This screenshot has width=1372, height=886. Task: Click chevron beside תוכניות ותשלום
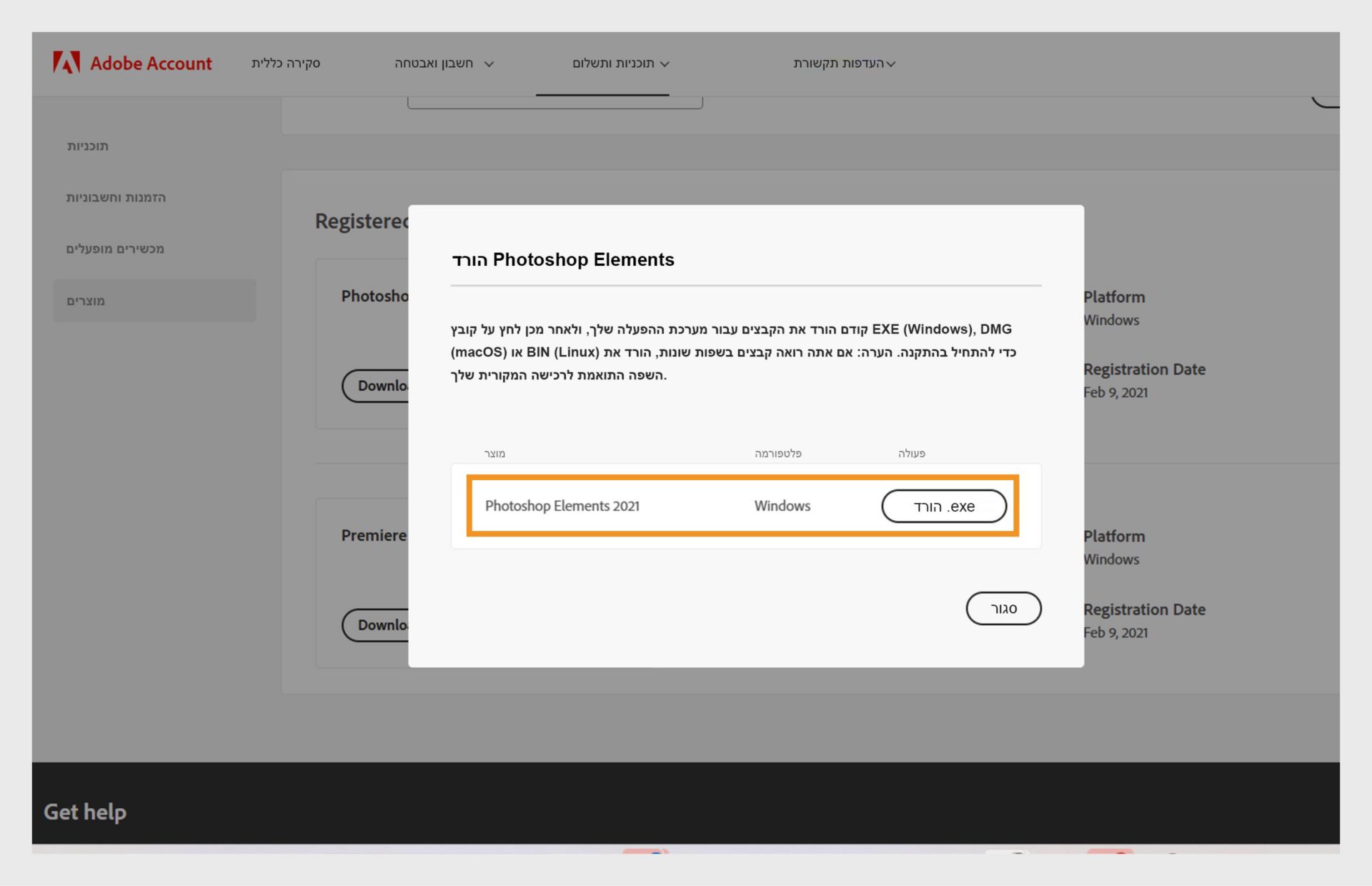tap(665, 64)
